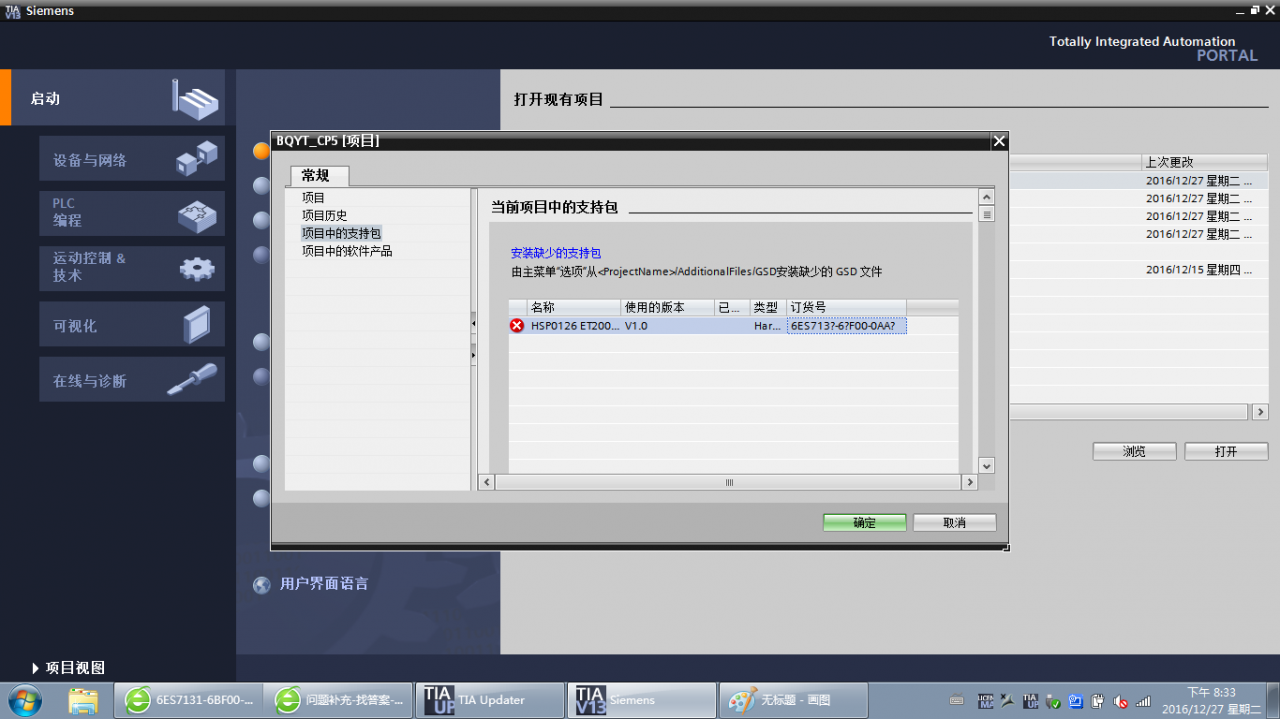Click the 用户界面语言 globe icon
The width and height of the screenshot is (1280, 719).
click(262, 585)
